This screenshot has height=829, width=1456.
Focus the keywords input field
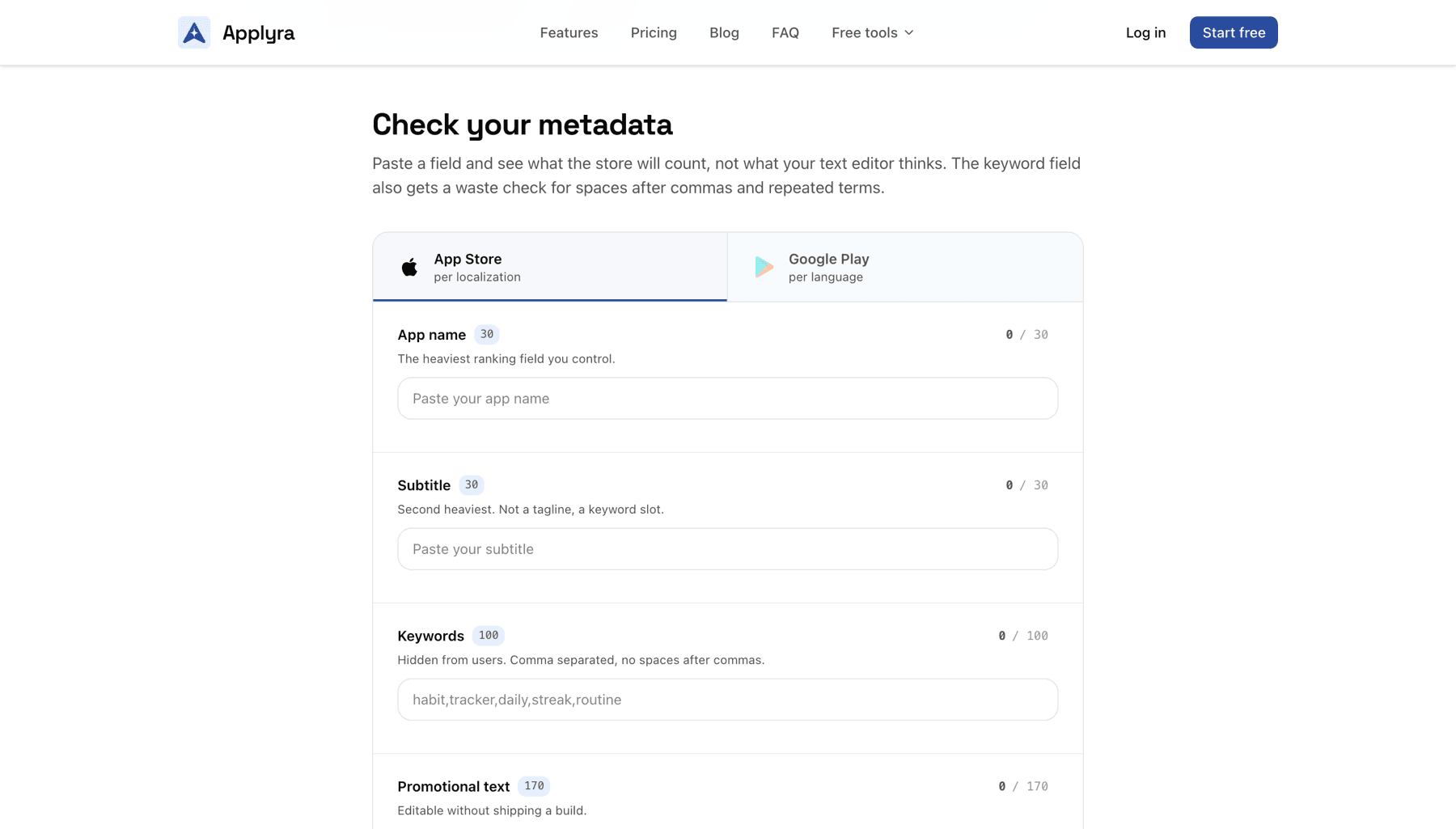pyautogui.click(x=728, y=700)
